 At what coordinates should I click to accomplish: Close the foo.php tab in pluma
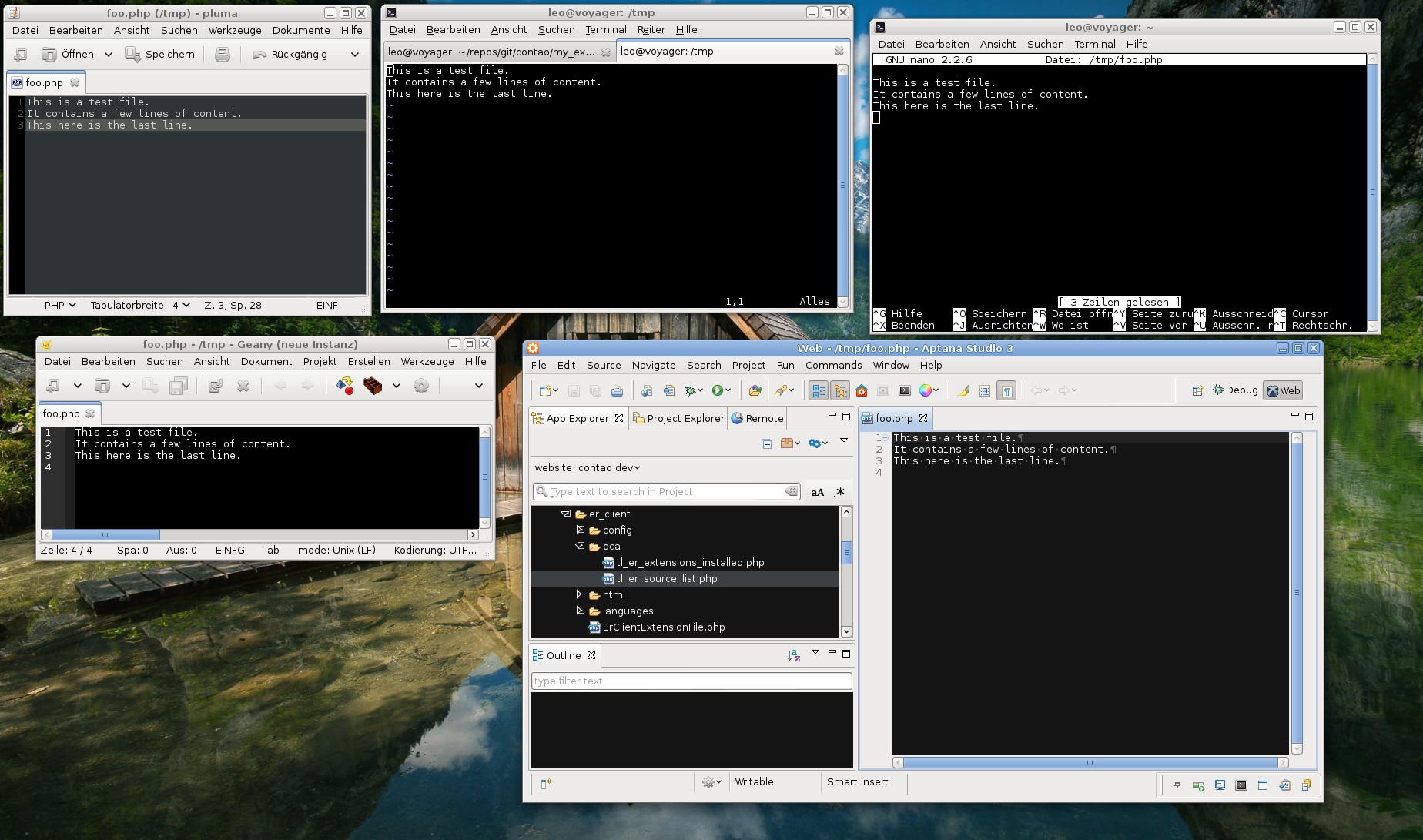[x=75, y=82]
